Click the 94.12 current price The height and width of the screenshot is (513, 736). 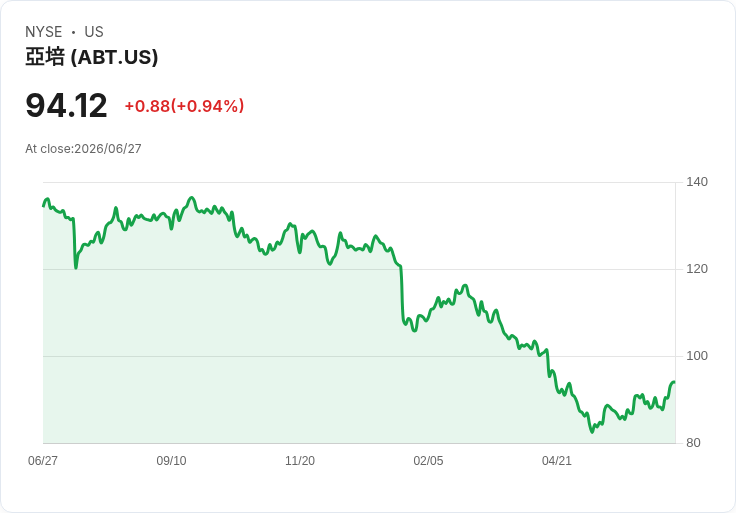[66, 106]
